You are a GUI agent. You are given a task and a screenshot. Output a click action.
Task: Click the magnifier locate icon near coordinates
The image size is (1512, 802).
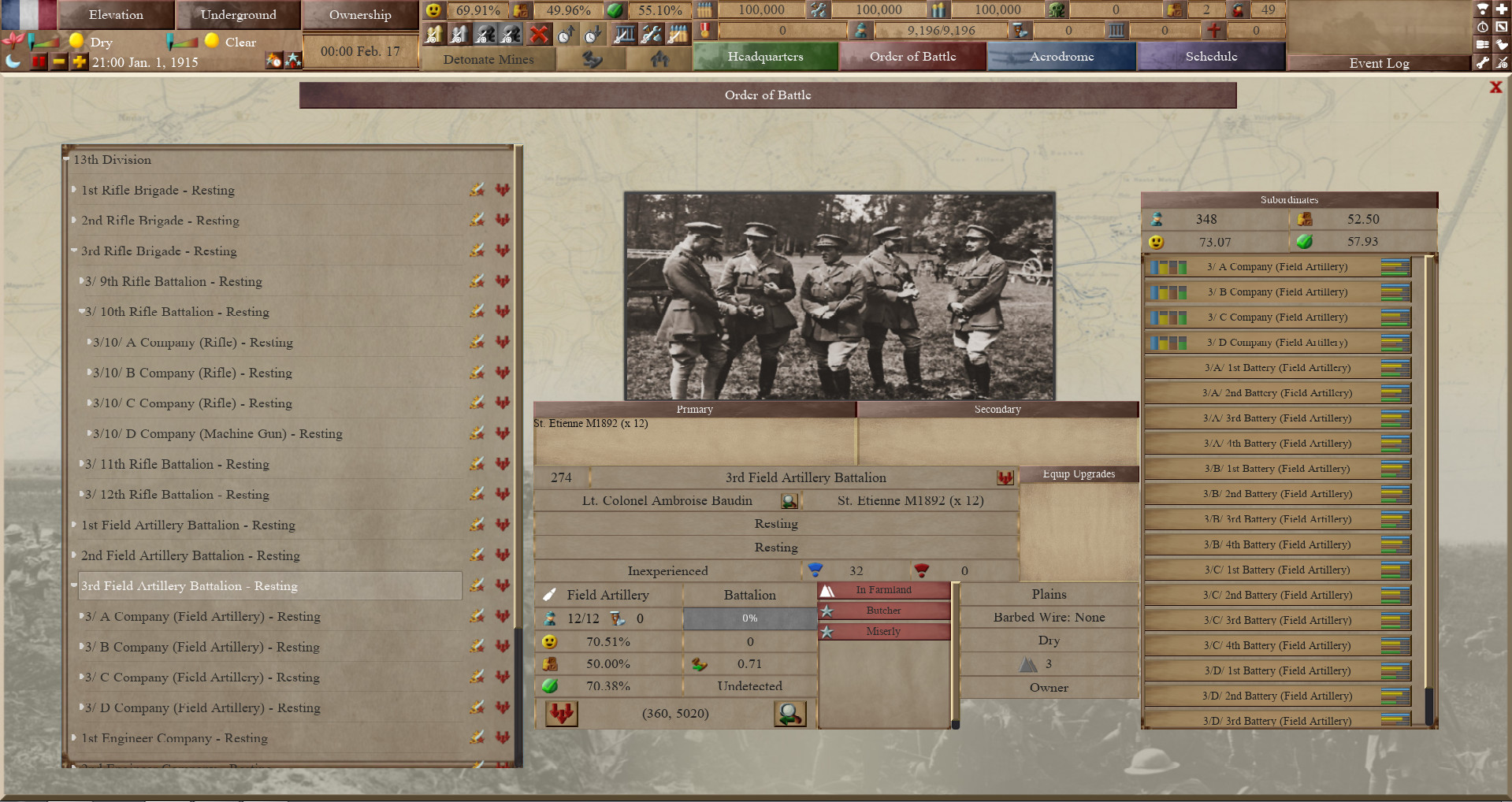[789, 714]
